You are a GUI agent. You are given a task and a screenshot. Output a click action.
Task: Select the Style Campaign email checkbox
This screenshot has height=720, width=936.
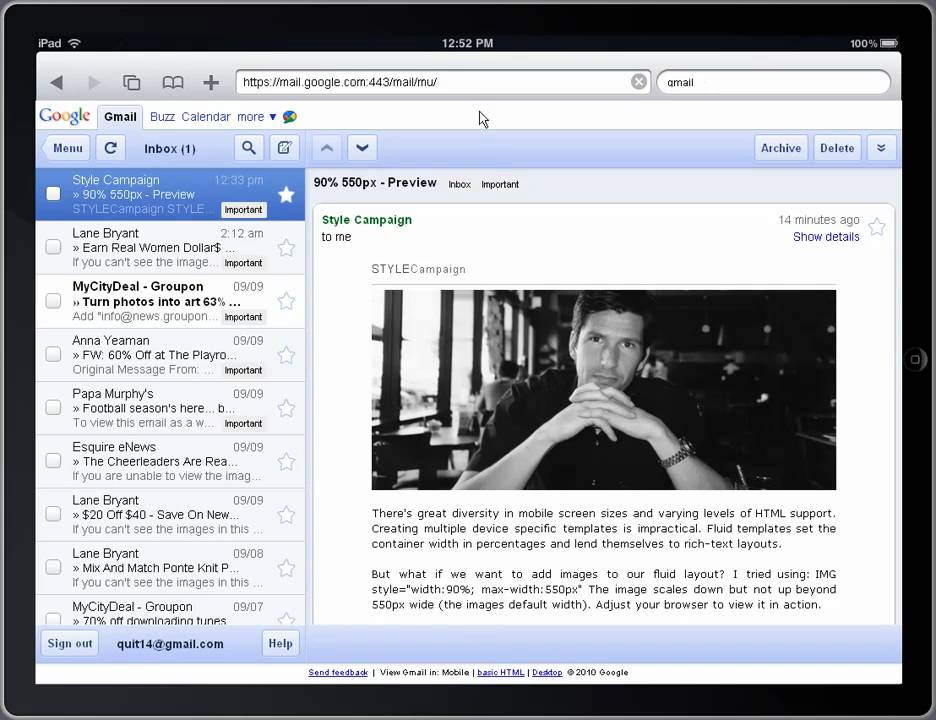[x=53, y=193]
